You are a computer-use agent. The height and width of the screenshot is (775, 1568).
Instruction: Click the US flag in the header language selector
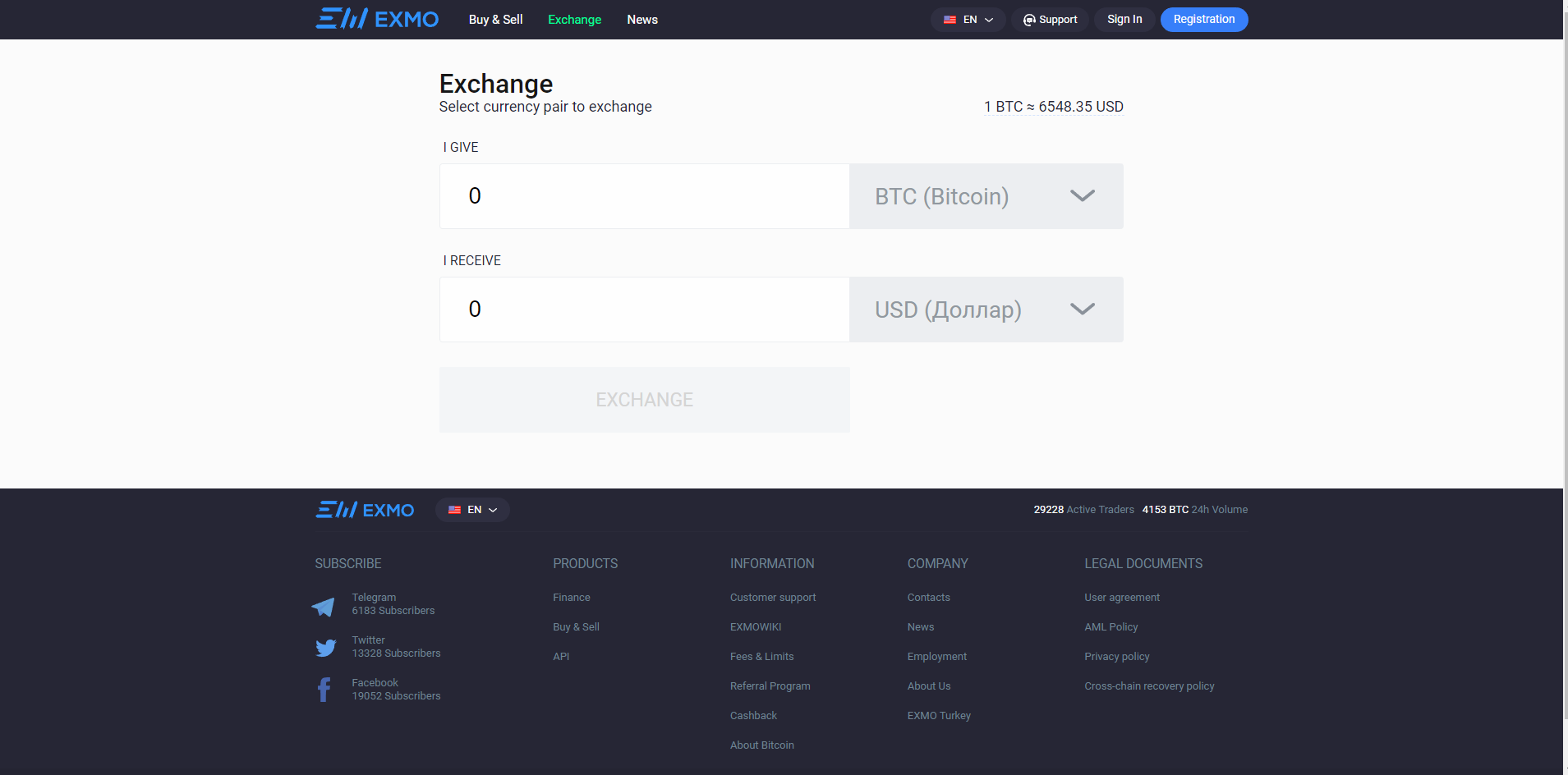[951, 19]
